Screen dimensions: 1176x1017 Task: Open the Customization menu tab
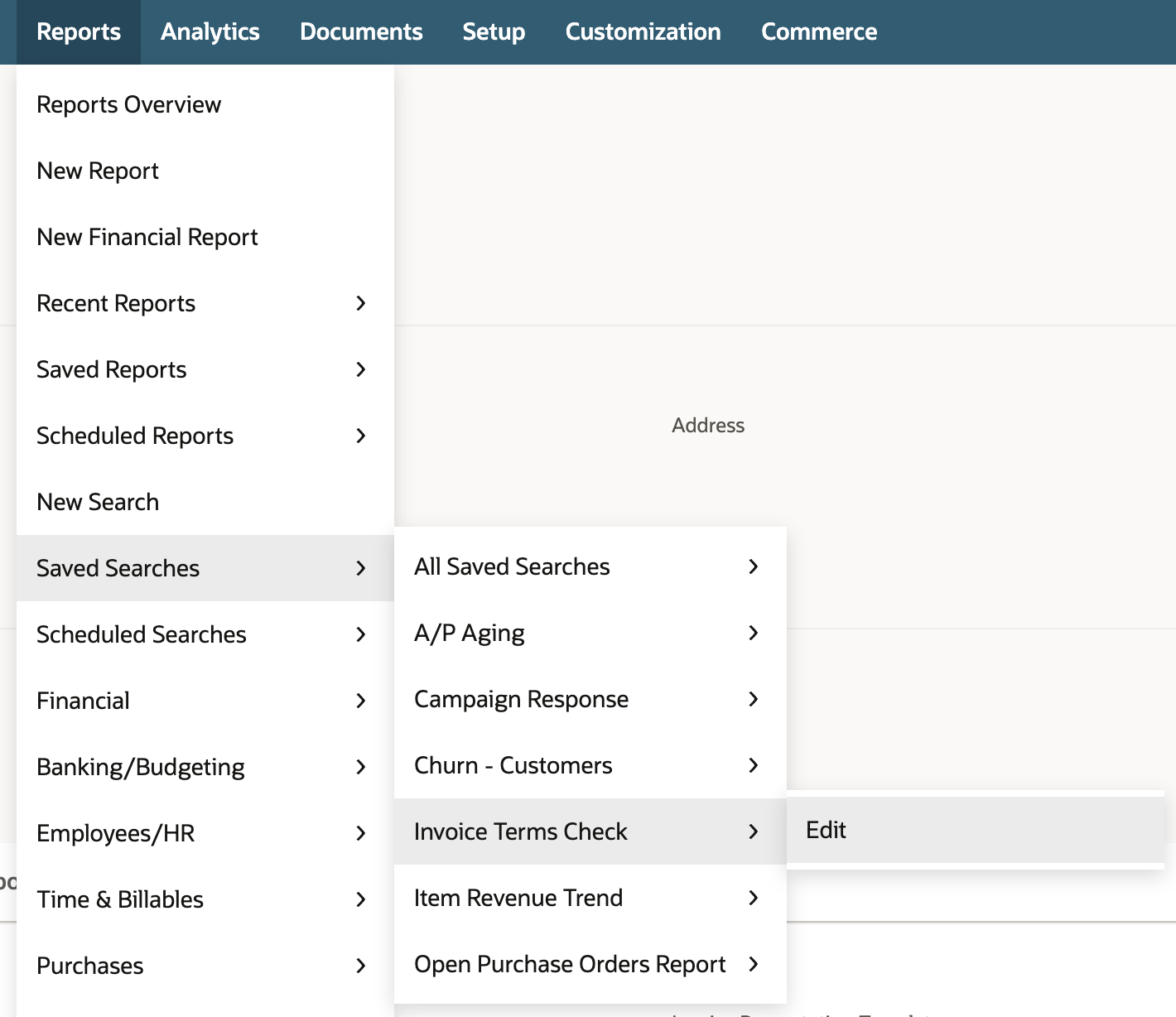(643, 32)
